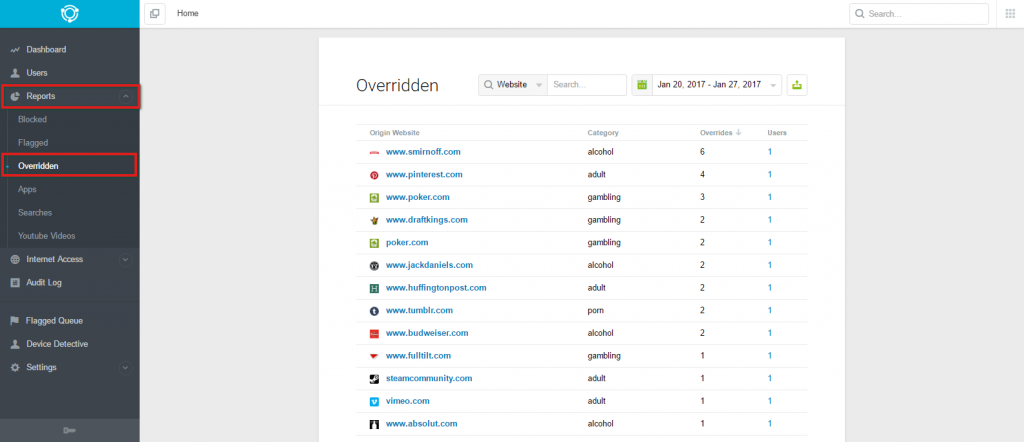Open the Flagged report

[x=33, y=142]
